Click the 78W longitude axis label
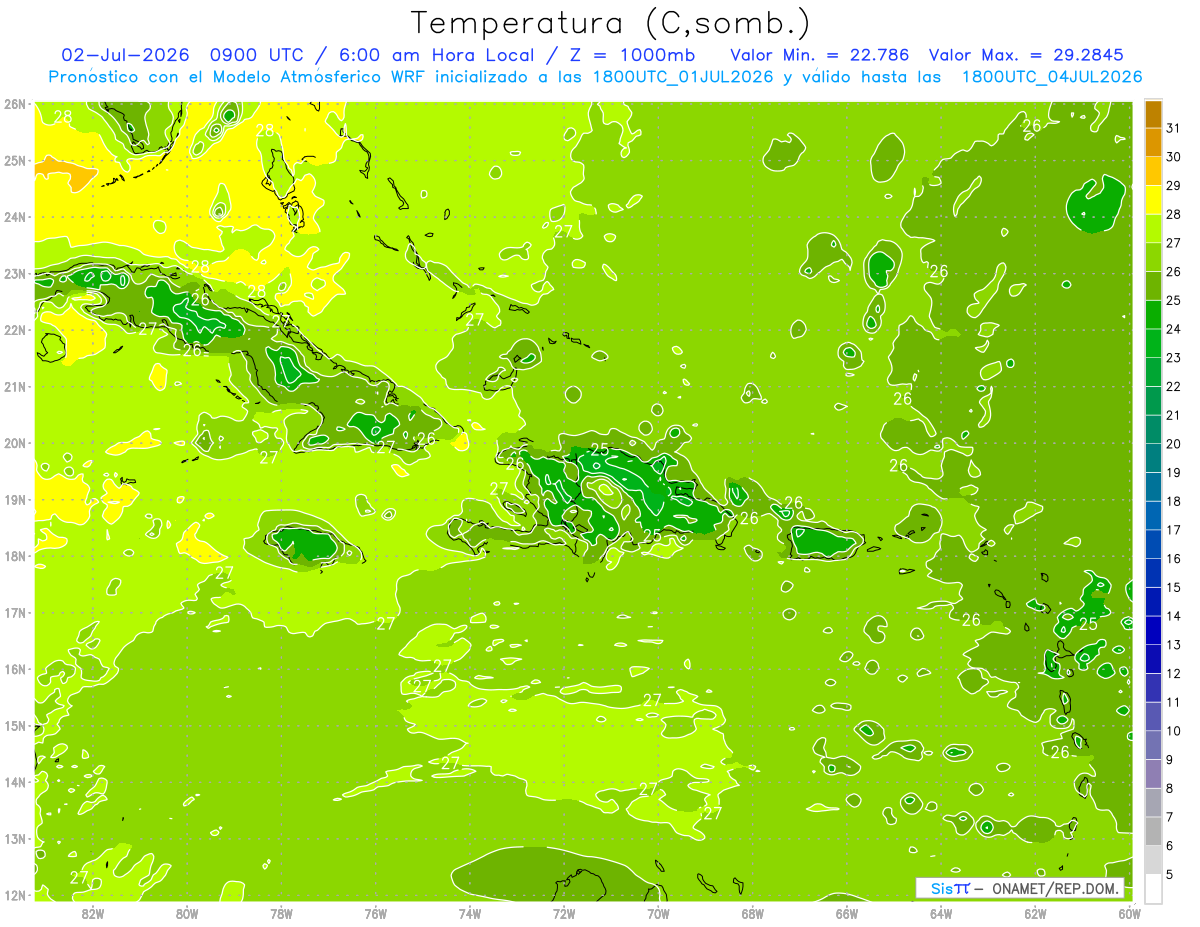This screenshot has width=1200, height=927. coord(281,912)
